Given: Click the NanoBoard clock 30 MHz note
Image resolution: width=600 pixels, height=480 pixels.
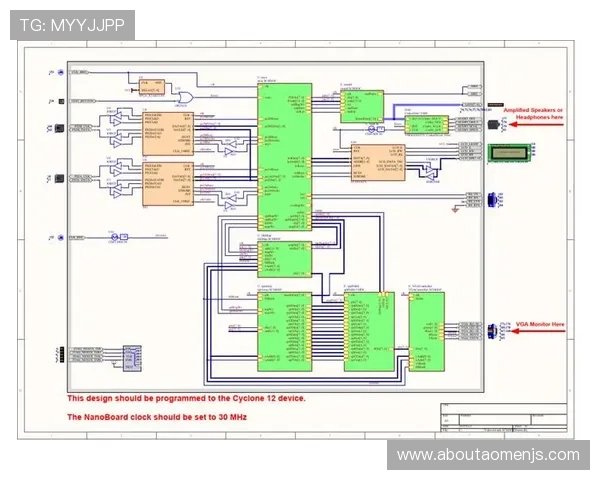Looking at the screenshot, I should [x=156, y=416].
